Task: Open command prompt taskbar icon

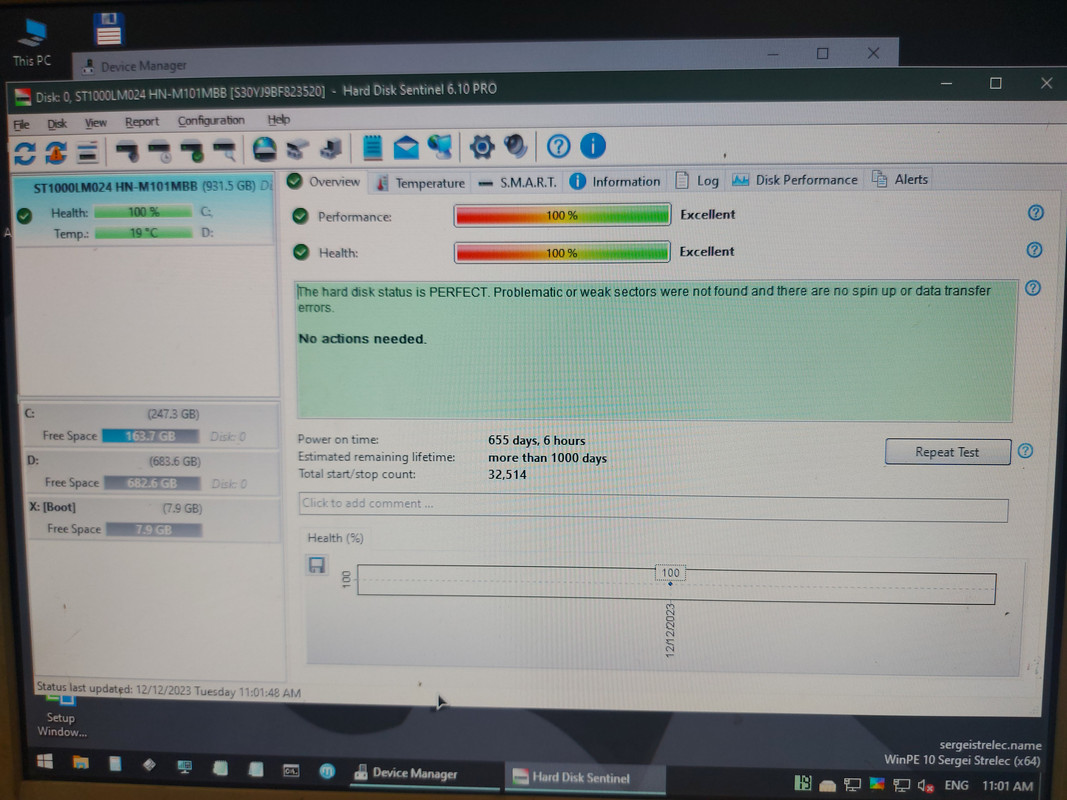Action: tap(291, 770)
